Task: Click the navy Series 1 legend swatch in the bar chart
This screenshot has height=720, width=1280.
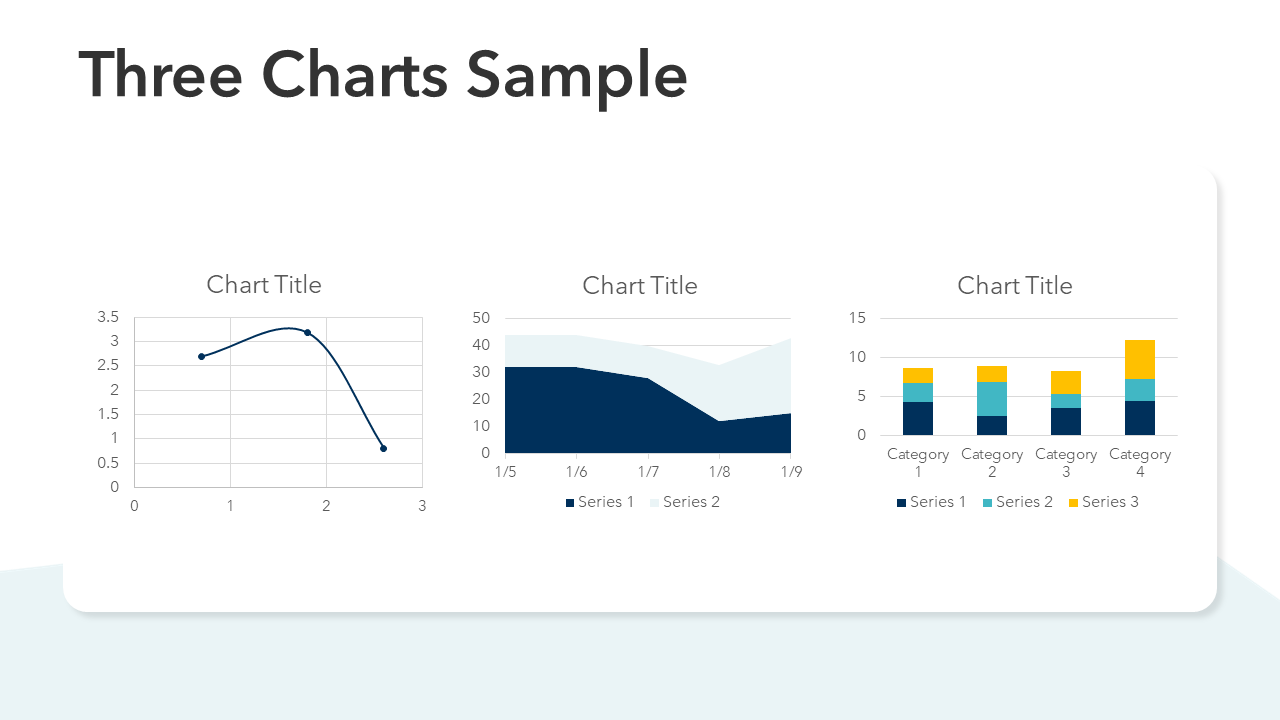Action: point(901,502)
